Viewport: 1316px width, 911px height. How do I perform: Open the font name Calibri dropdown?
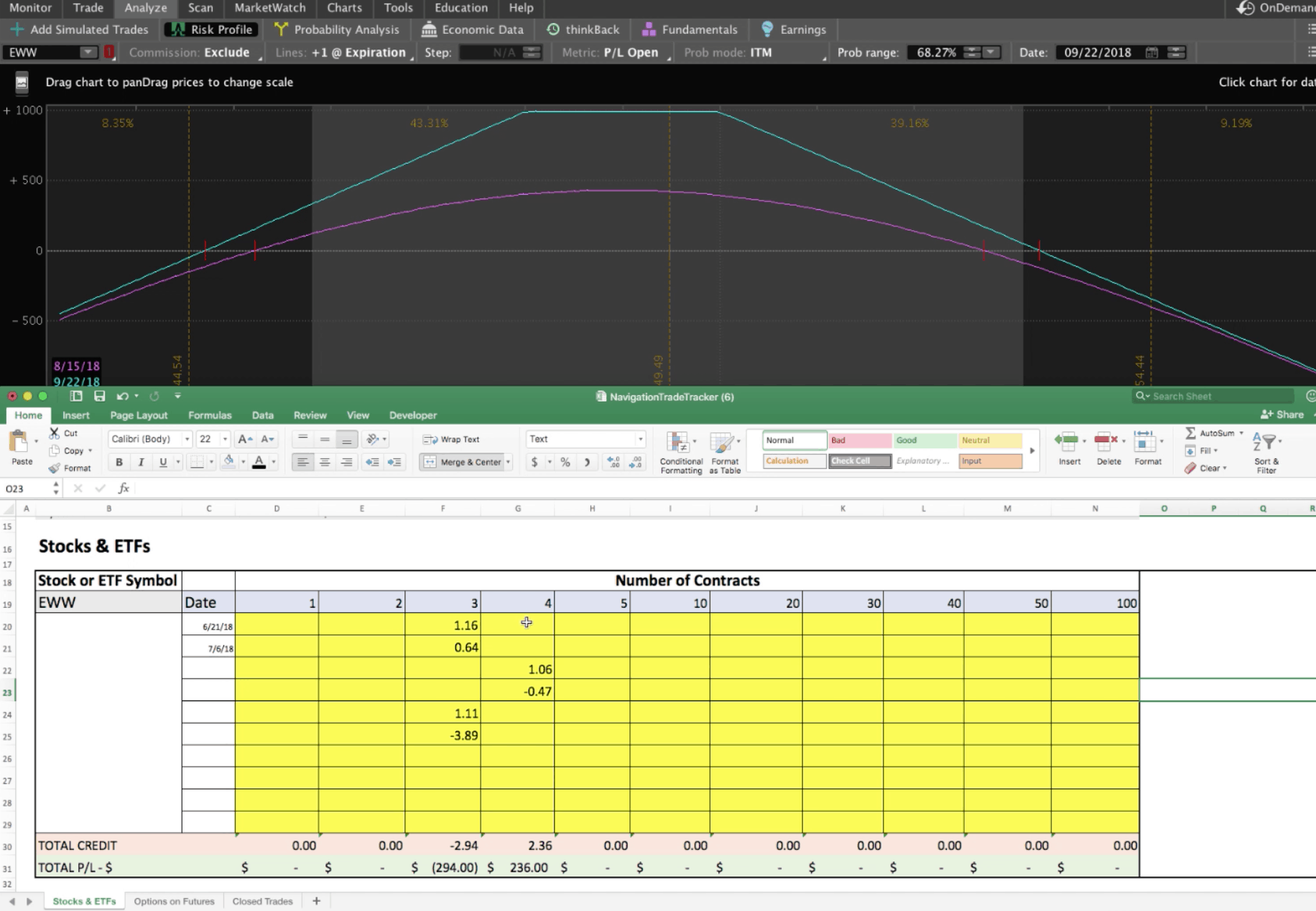click(x=187, y=439)
